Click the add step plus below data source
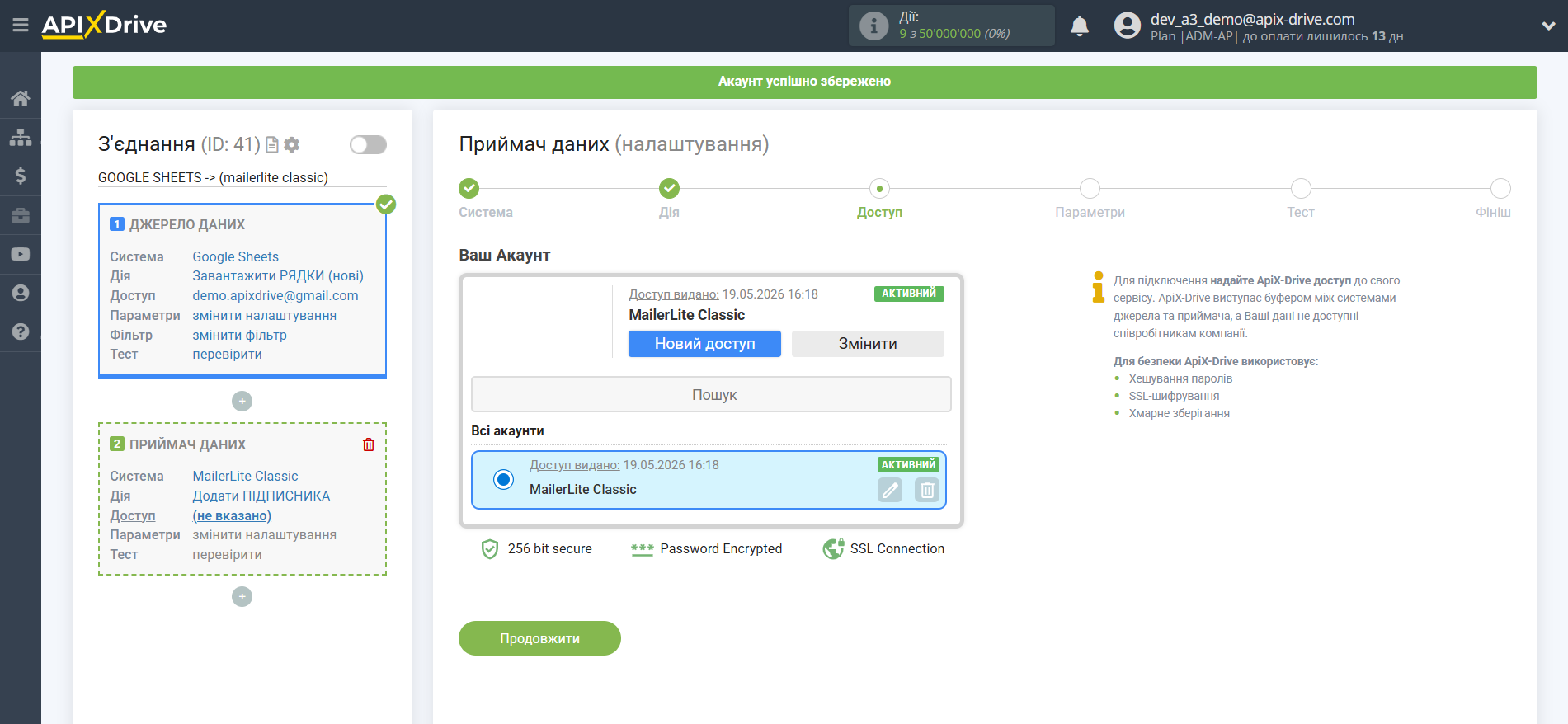This screenshot has width=1568, height=724. (x=242, y=401)
